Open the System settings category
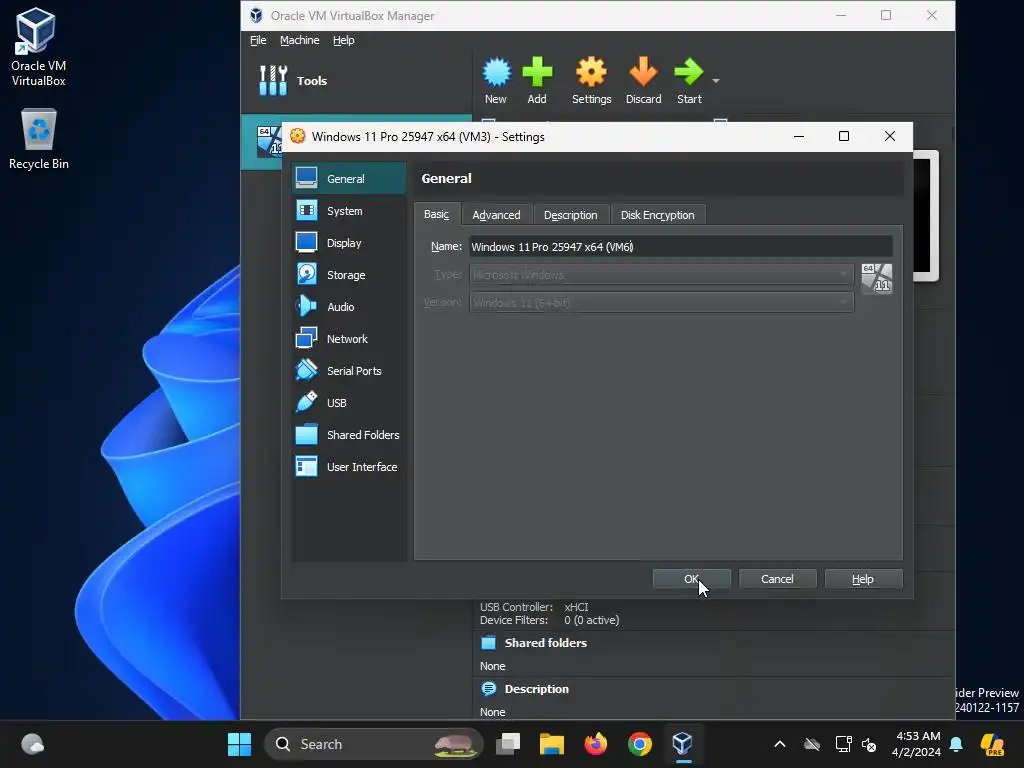Image resolution: width=1024 pixels, height=768 pixels. [349, 211]
